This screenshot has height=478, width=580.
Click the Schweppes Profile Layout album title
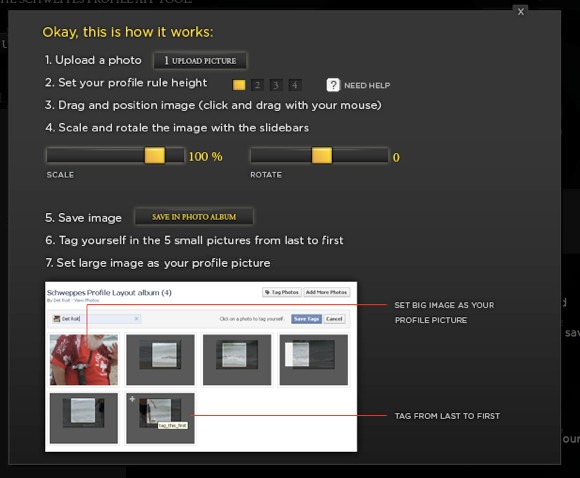[x=109, y=293]
